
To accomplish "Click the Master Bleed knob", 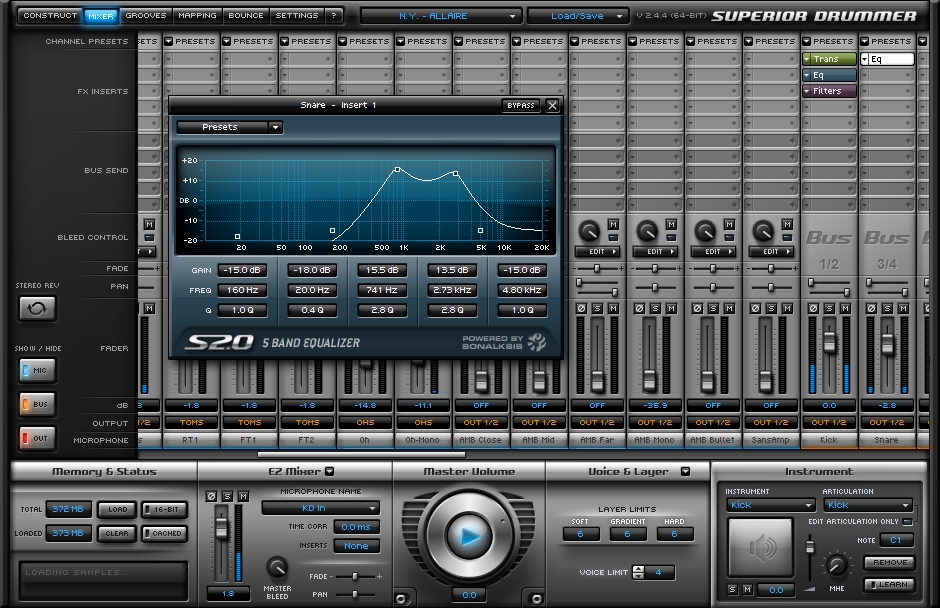I will coord(277,567).
